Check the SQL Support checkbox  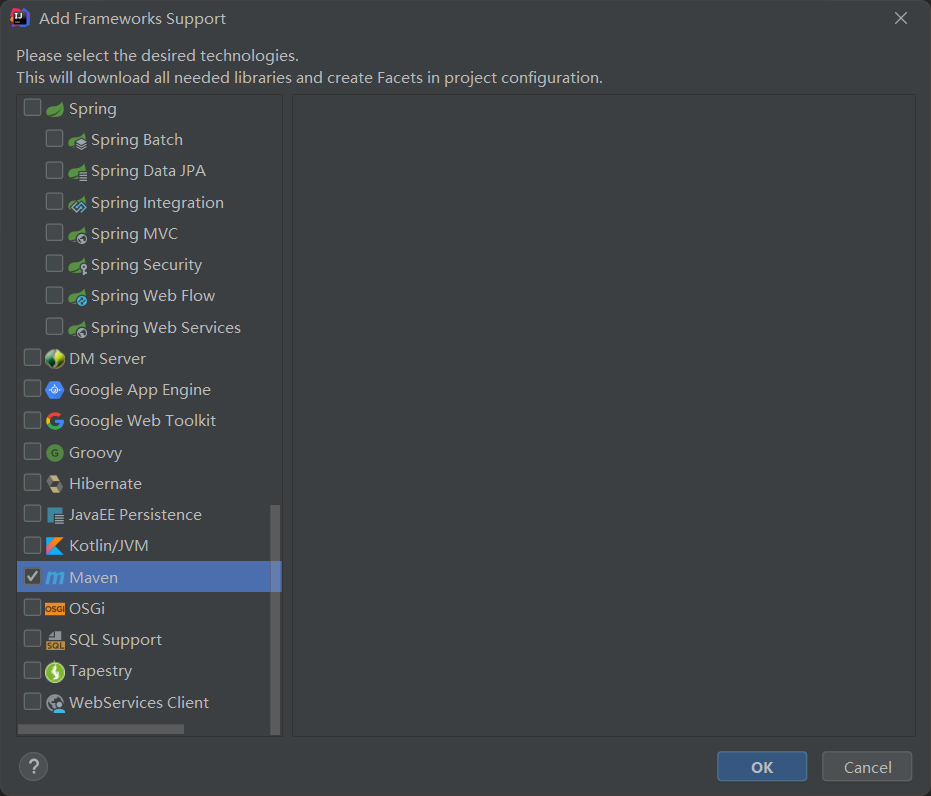coord(32,639)
